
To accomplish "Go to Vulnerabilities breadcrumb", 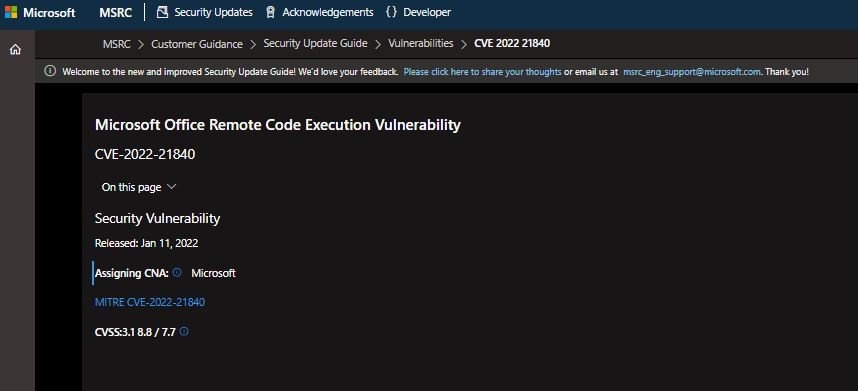I will (x=421, y=43).
